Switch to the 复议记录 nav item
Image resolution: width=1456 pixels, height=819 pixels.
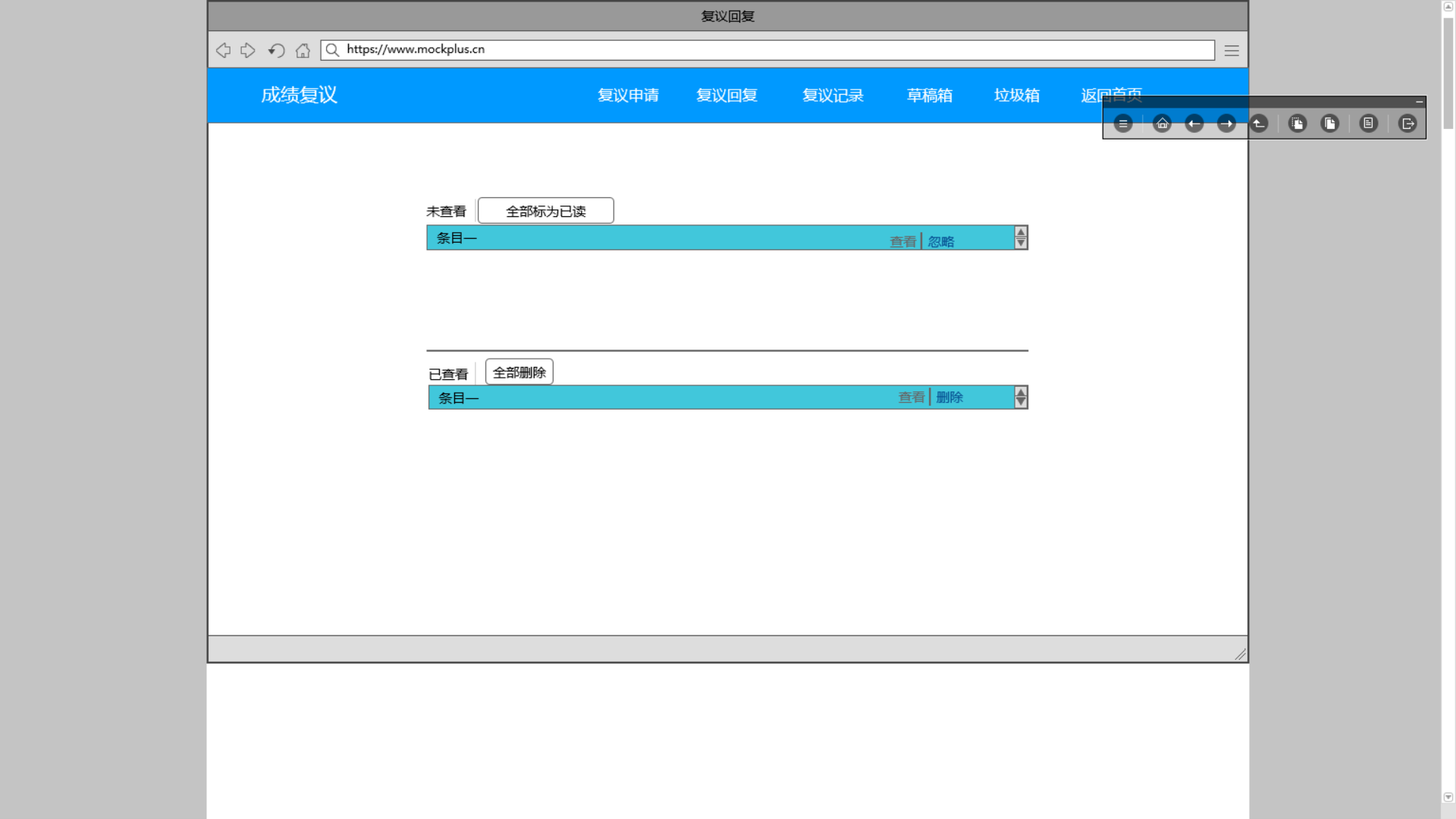tap(833, 96)
